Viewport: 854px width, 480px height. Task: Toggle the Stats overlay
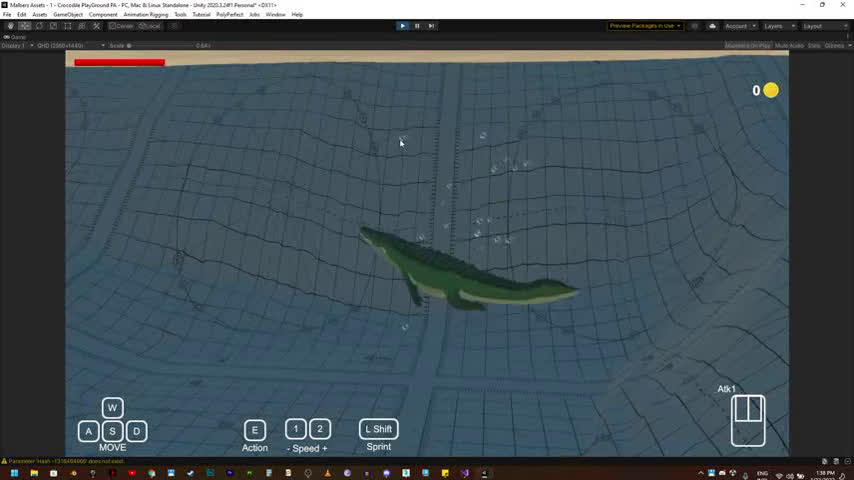(814, 45)
